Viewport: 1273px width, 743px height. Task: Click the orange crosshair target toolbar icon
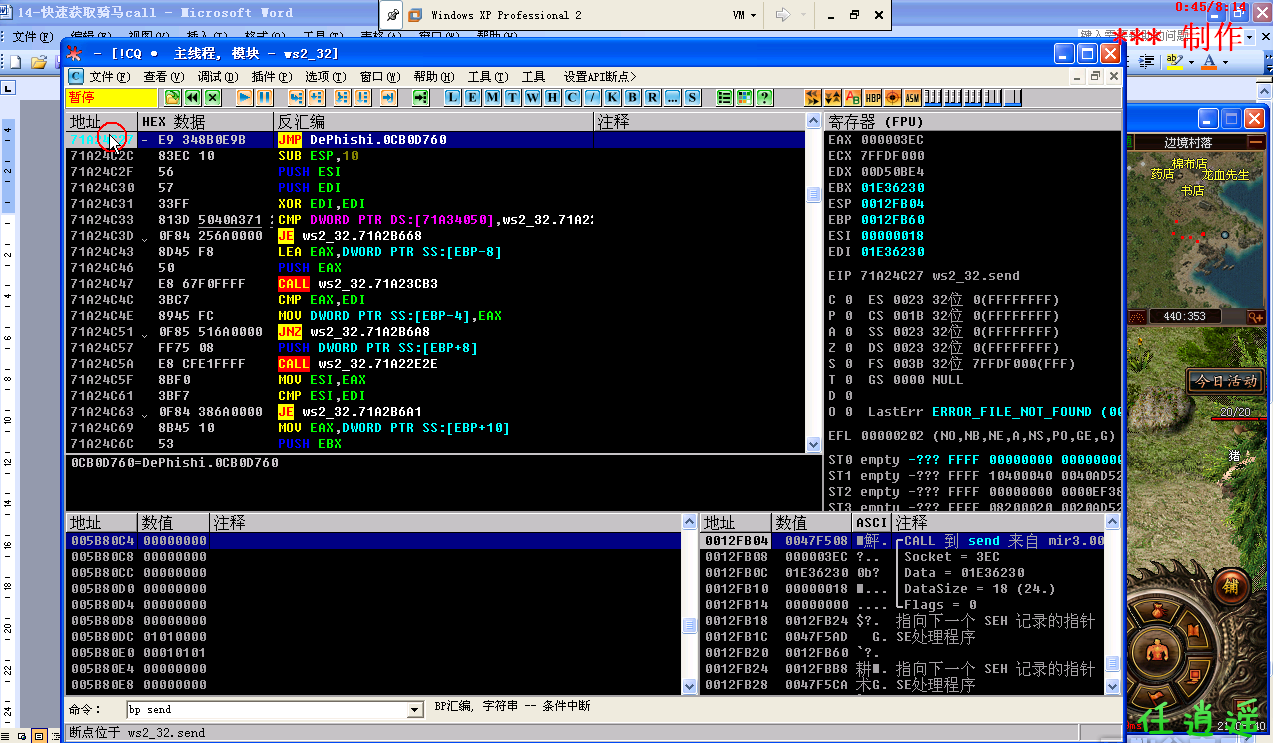[x=893, y=97]
